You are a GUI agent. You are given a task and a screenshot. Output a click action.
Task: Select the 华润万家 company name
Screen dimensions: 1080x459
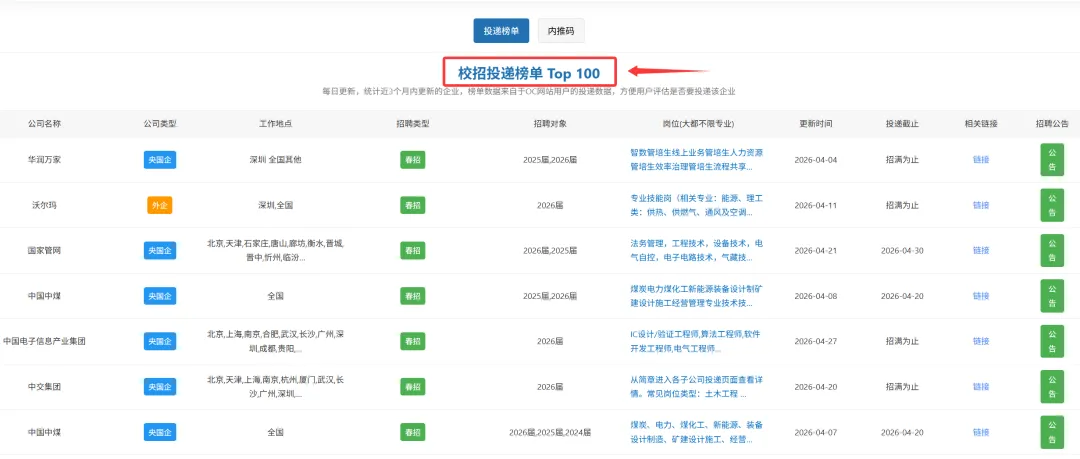pos(45,160)
